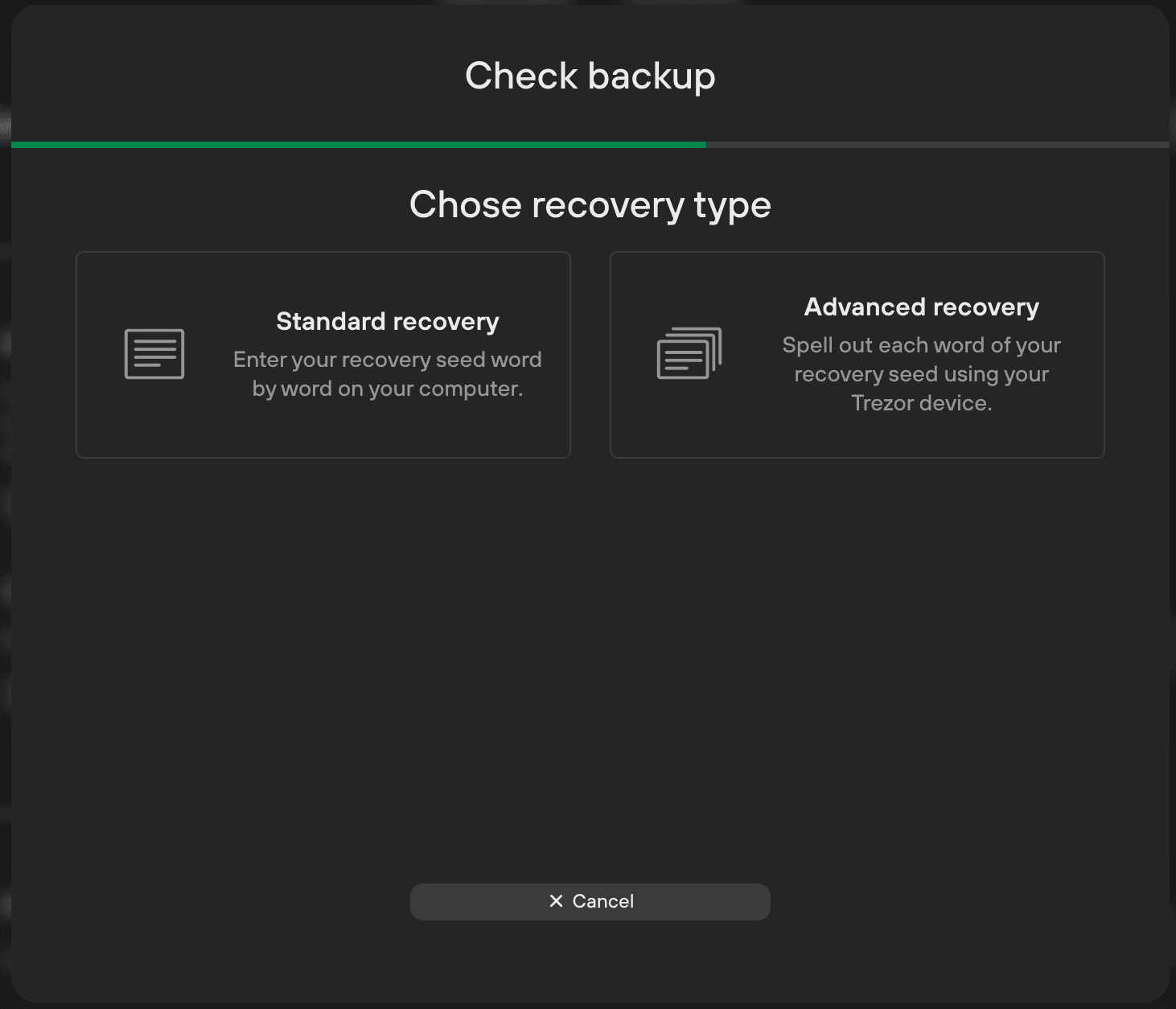This screenshot has width=1176, height=1009.
Task: Click "Enter your recovery seed word" description
Action: 388,360
